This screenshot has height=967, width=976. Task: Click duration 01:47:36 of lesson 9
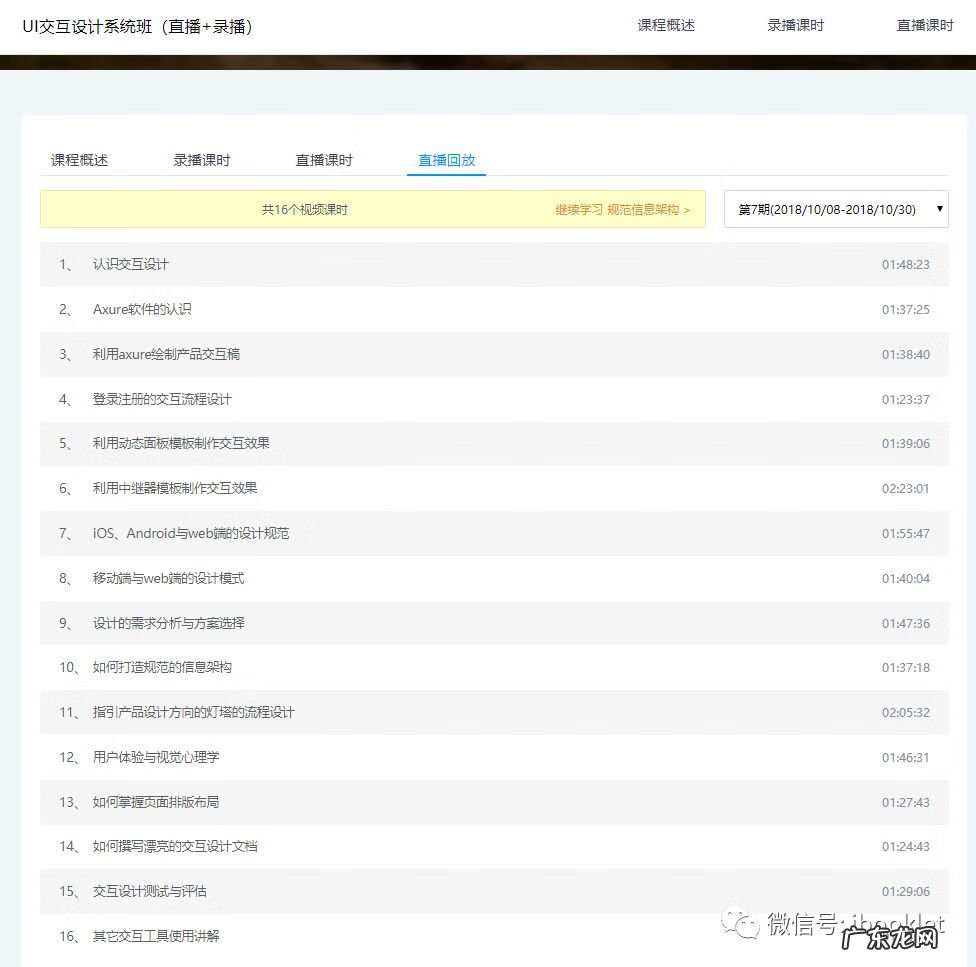(906, 623)
